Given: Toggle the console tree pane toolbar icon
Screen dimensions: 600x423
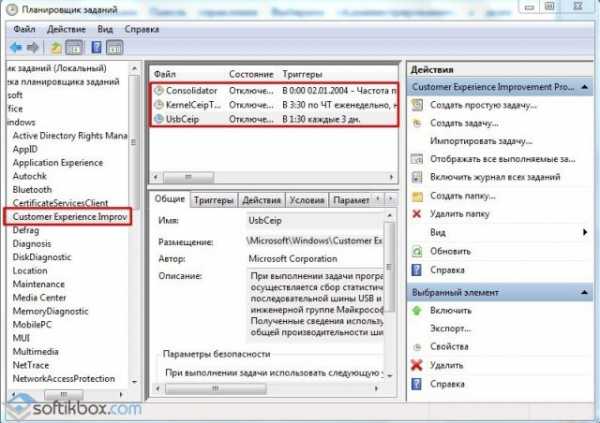Looking at the screenshot, I should [x=74, y=48].
